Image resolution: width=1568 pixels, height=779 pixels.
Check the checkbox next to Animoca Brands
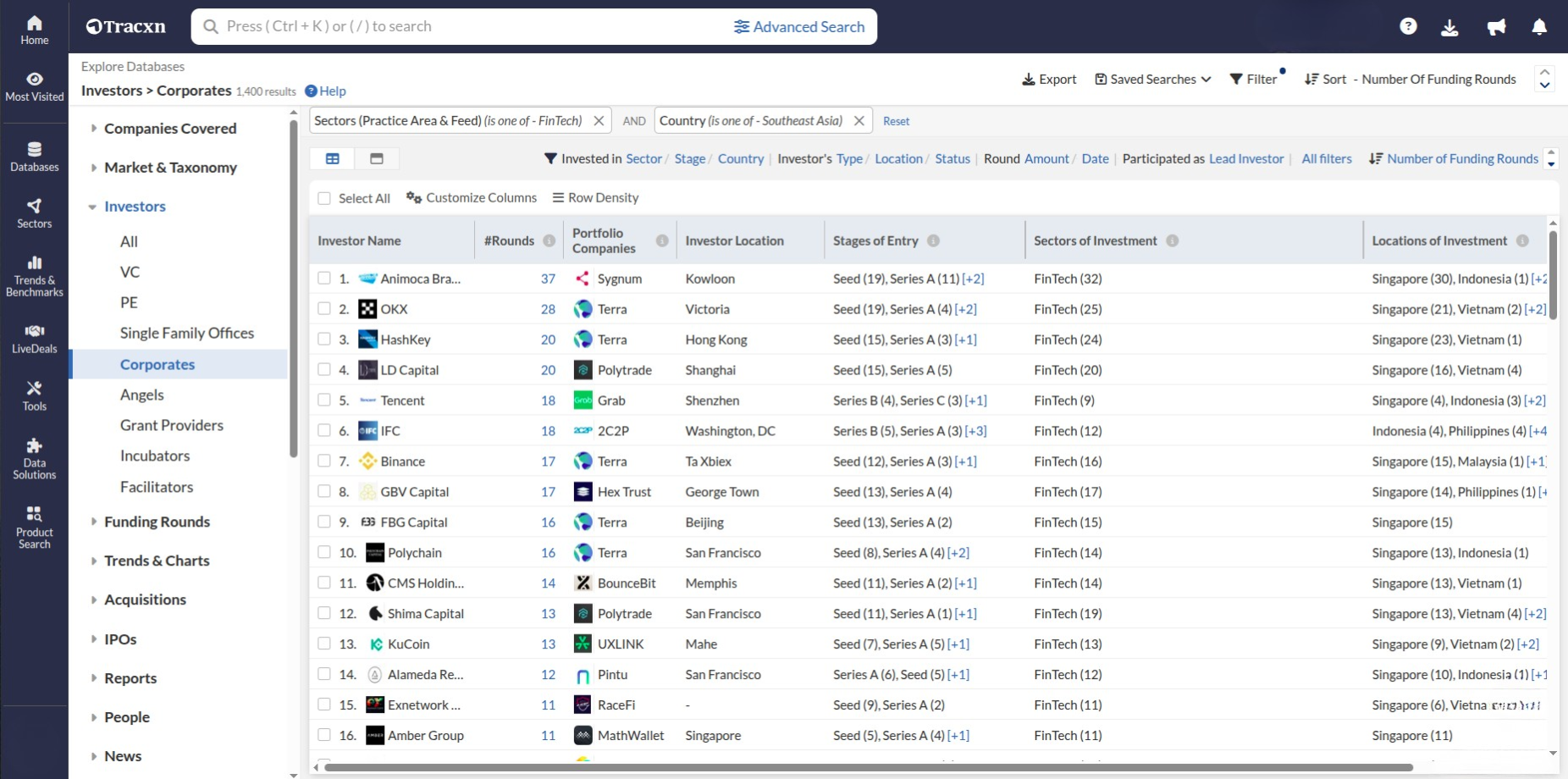[324, 279]
